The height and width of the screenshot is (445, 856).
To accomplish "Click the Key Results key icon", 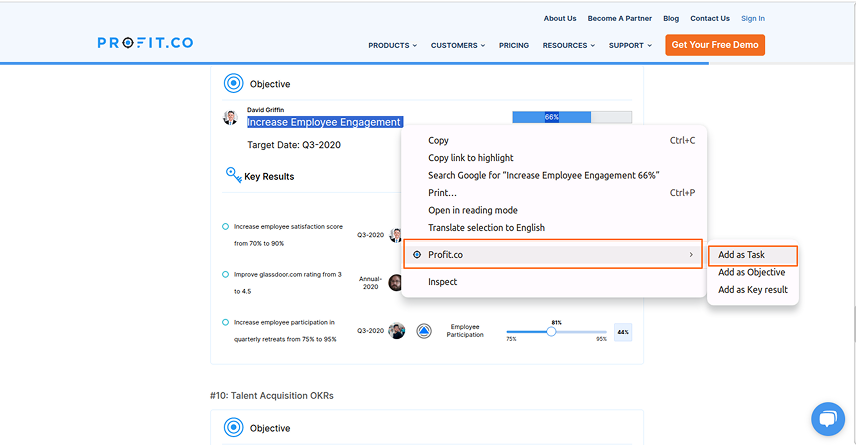I will 234,175.
